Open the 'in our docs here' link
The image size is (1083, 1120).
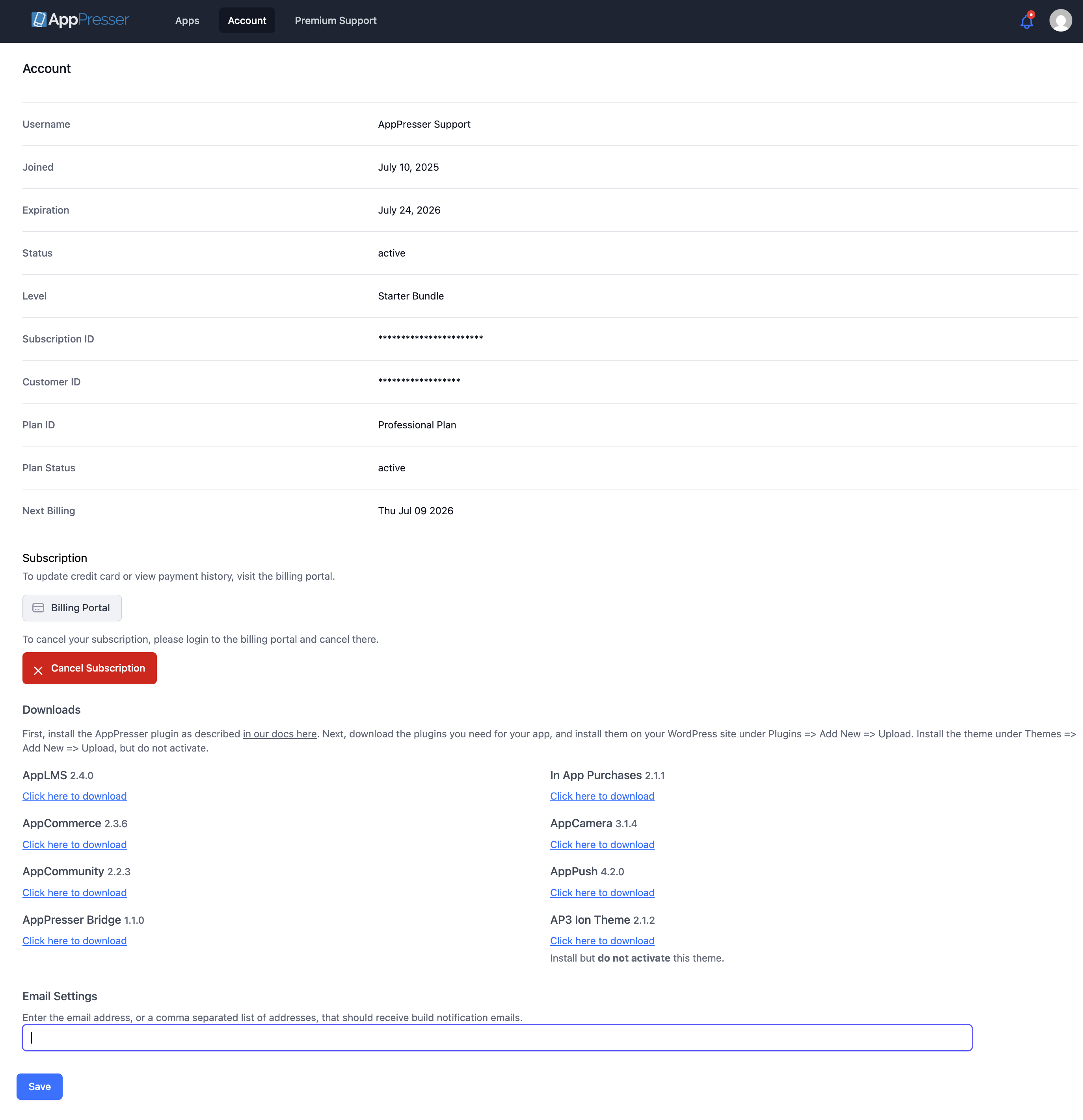[x=279, y=734]
